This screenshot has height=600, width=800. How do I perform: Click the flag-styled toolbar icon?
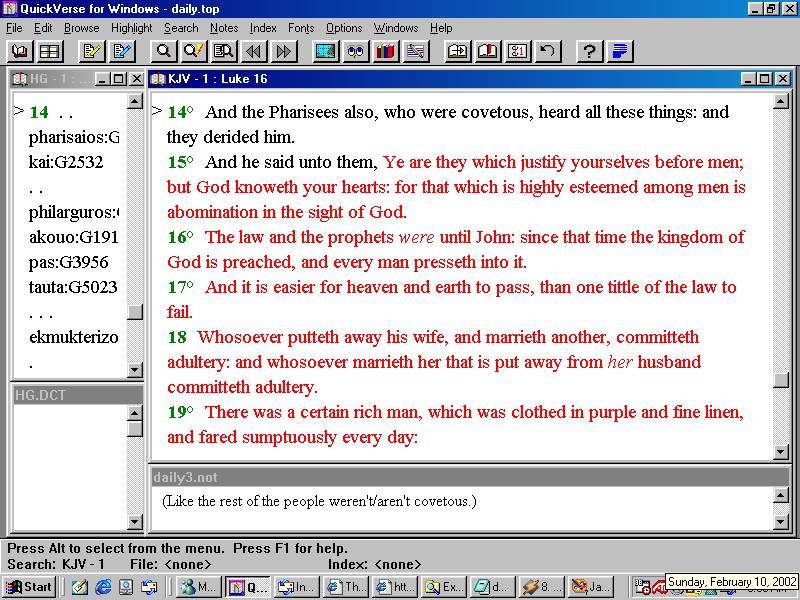(416, 51)
